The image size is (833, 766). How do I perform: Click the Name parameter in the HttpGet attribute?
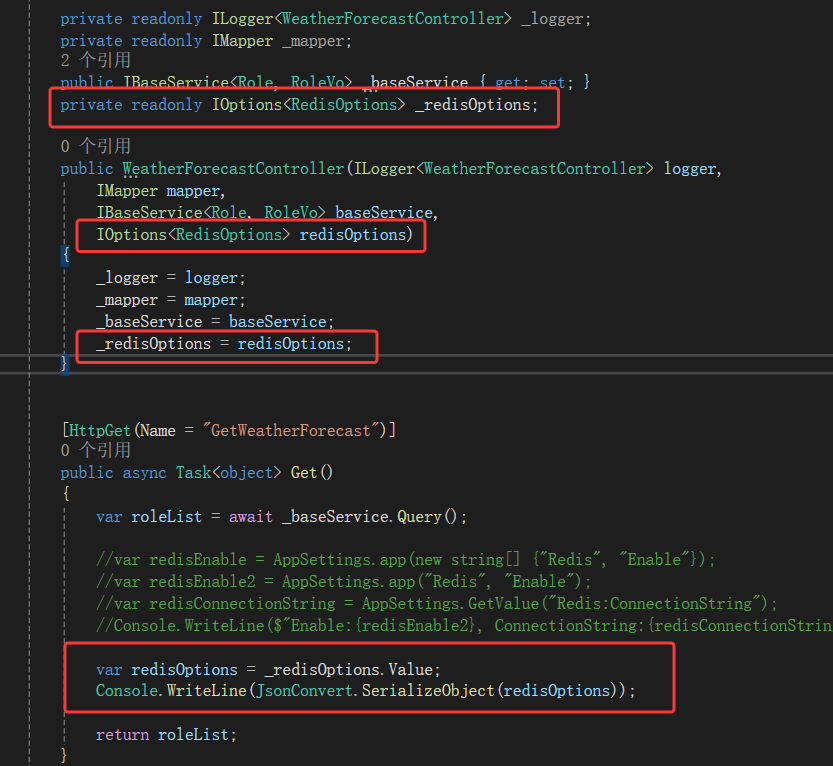[x=158, y=431]
